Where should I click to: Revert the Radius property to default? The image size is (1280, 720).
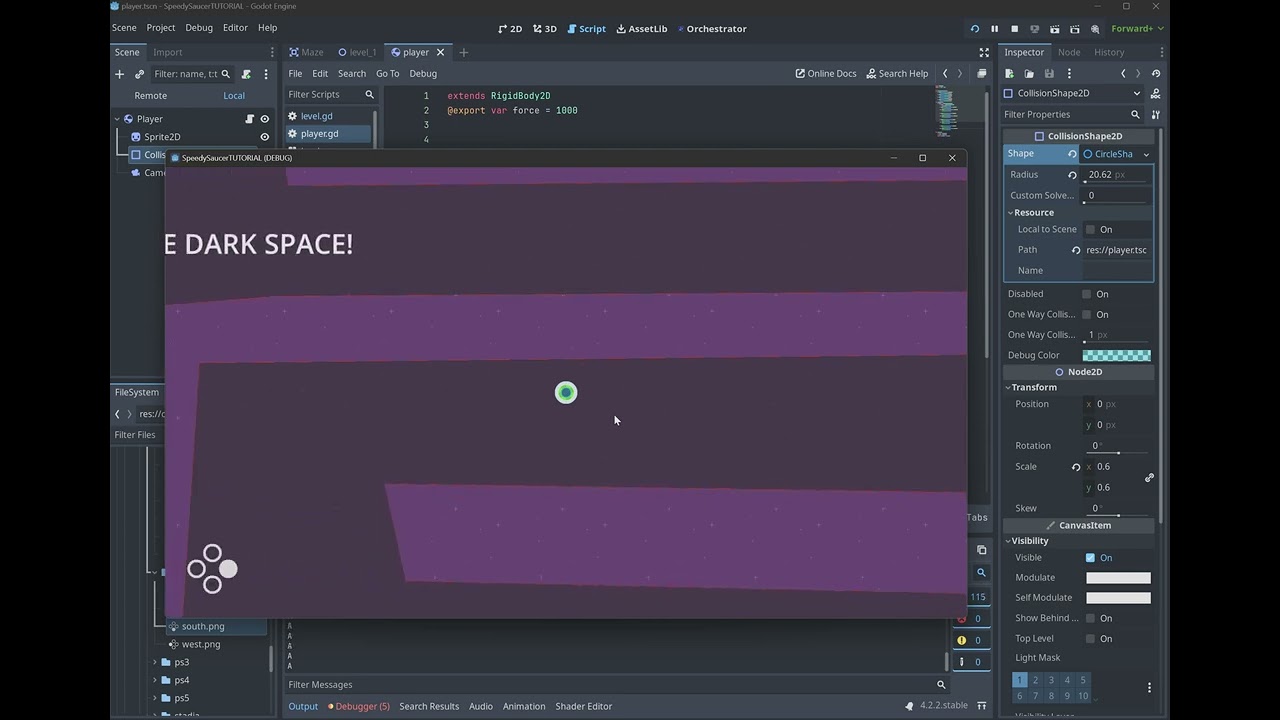coord(1072,175)
